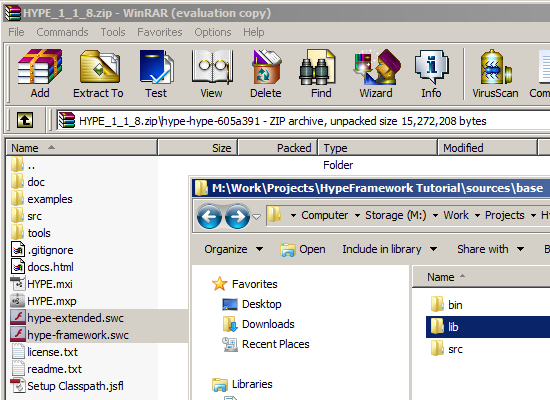The image size is (550, 400).
Task: Sort Explorer files by Name column
Action: tap(481, 277)
